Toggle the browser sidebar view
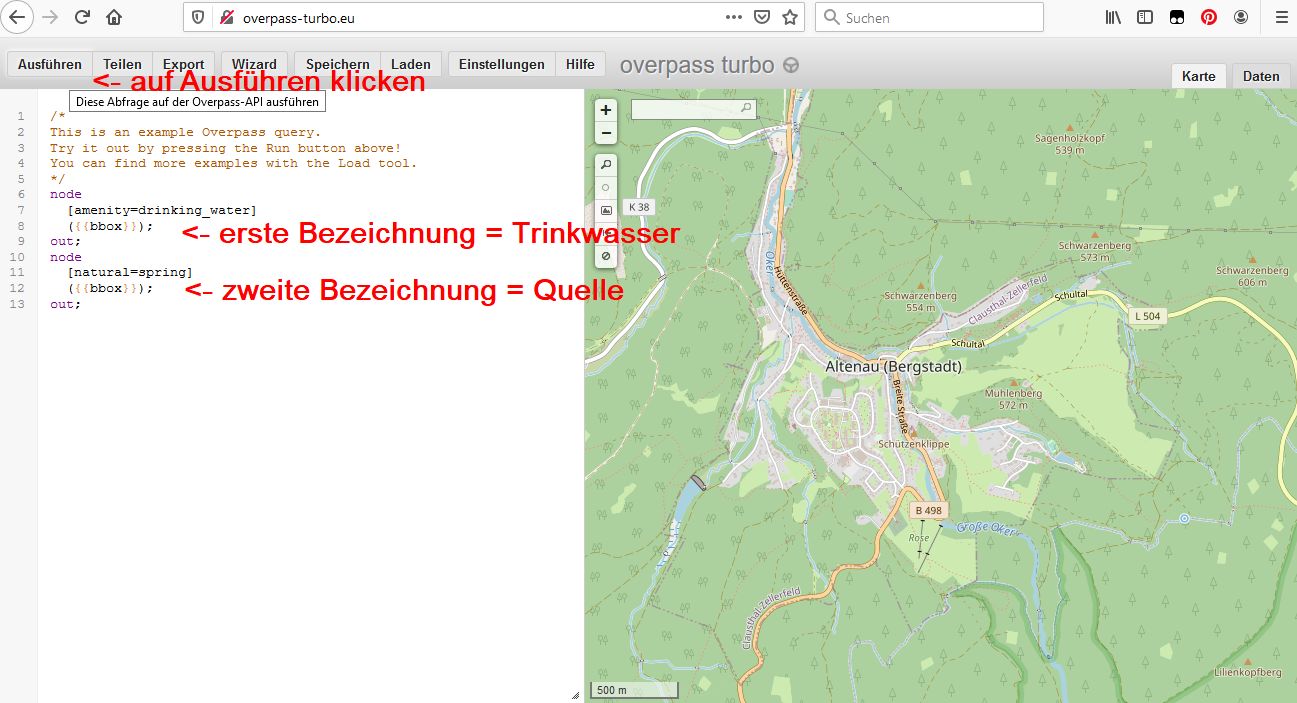Viewport: 1297px width, 703px height. [1145, 17]
